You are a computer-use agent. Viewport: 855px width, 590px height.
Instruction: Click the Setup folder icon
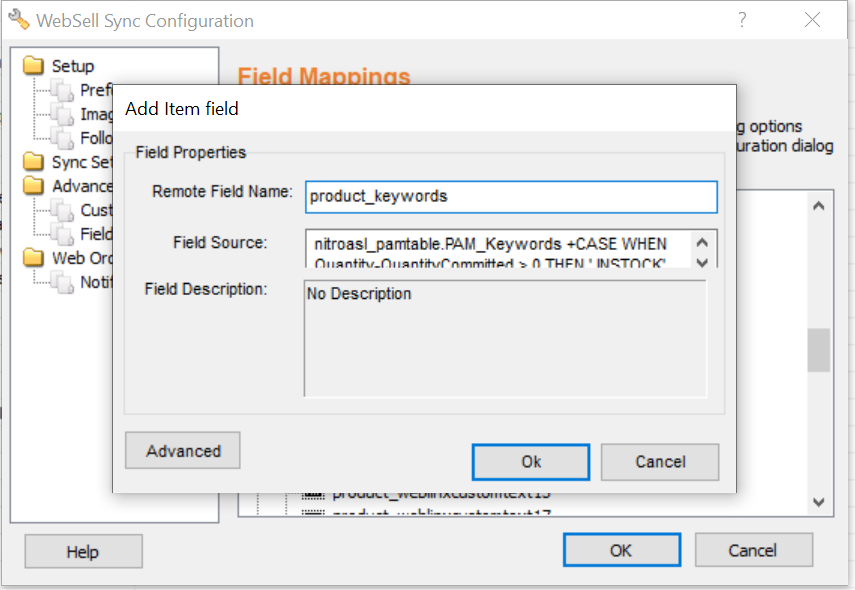point(34,66)
